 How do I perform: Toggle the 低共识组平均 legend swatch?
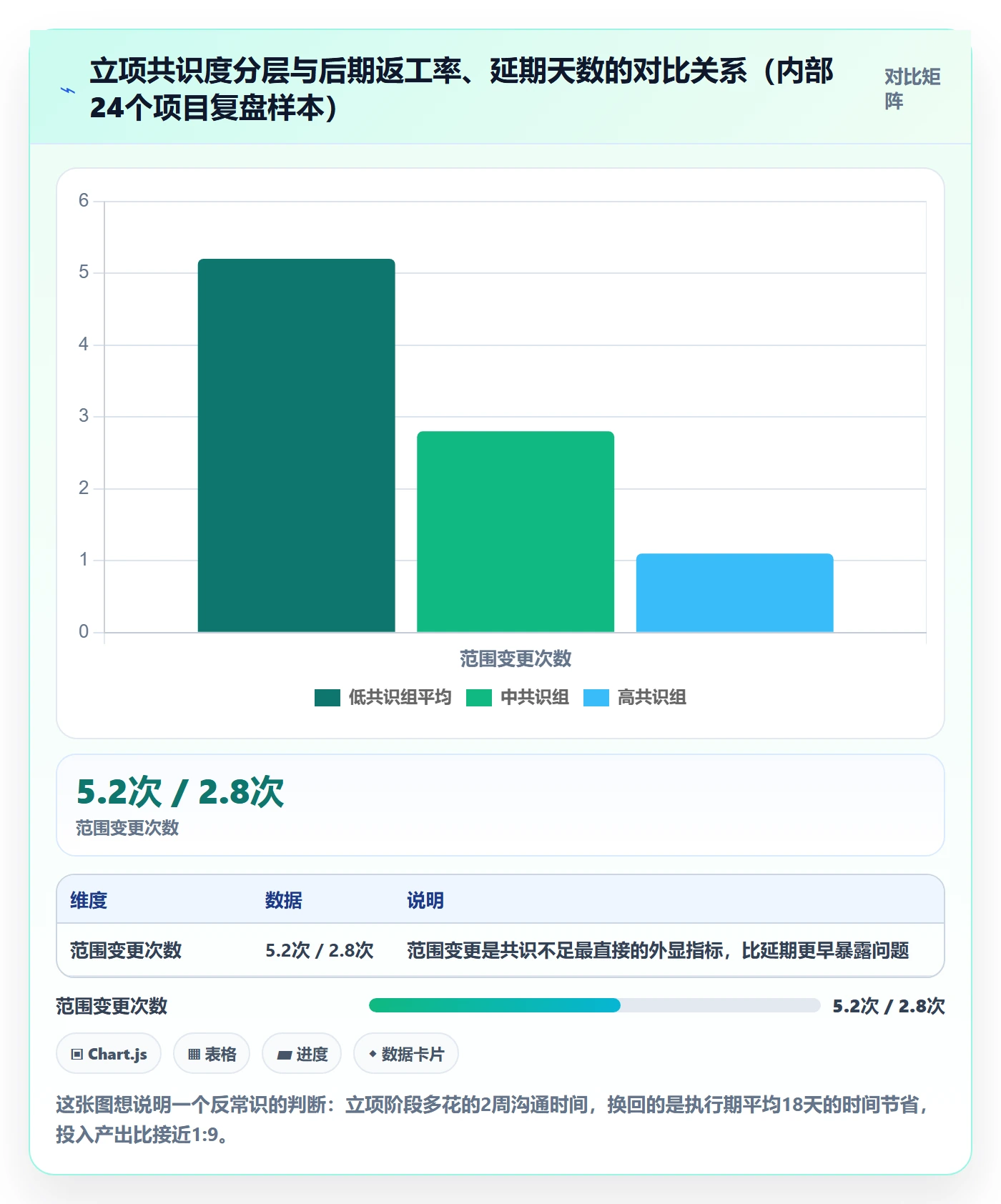327,698
